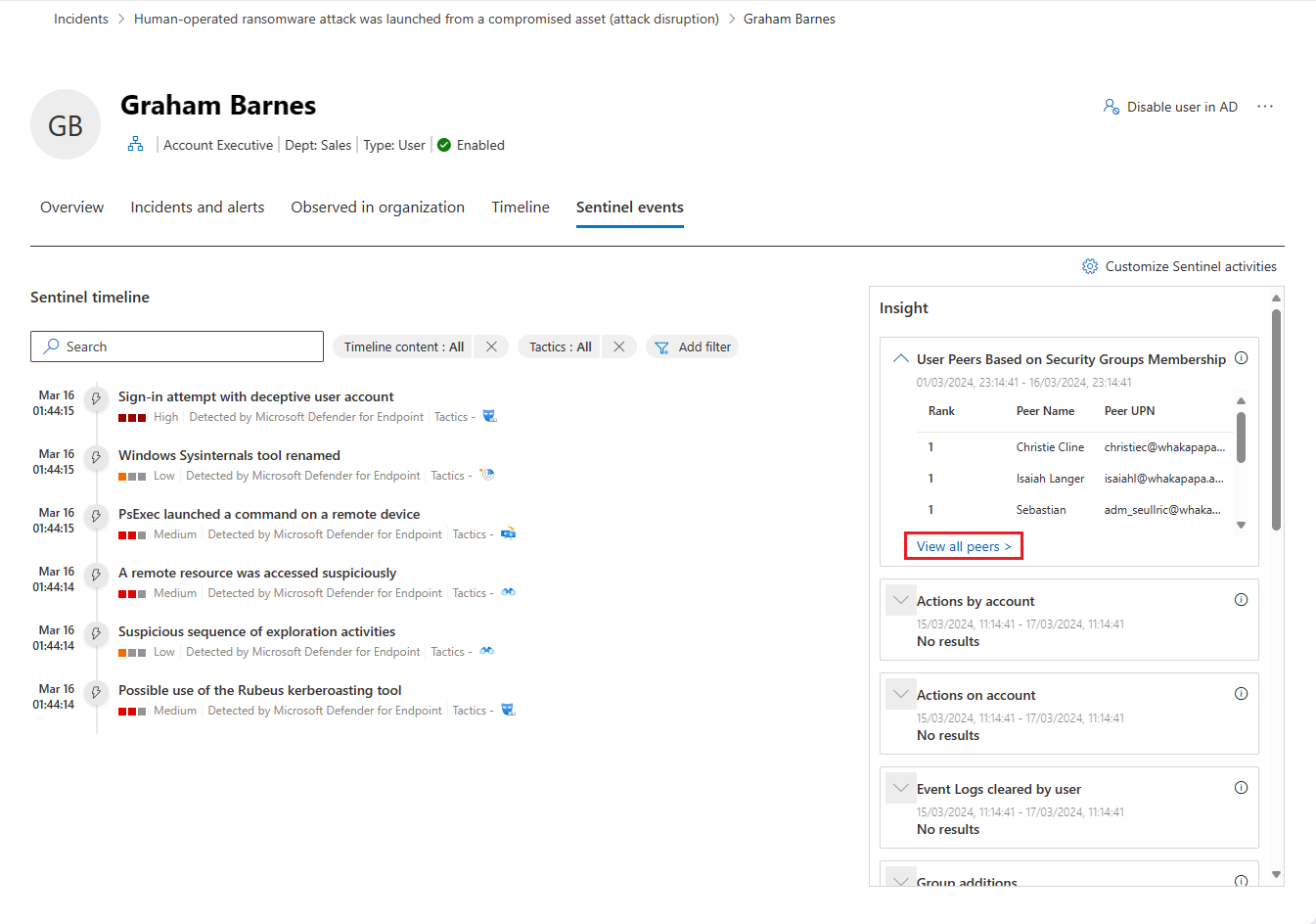Click the Enabled status badge for Graham Barnes
Viewport: 1316px width, 924px height.
pyautogui.click(x=471, y=144)
